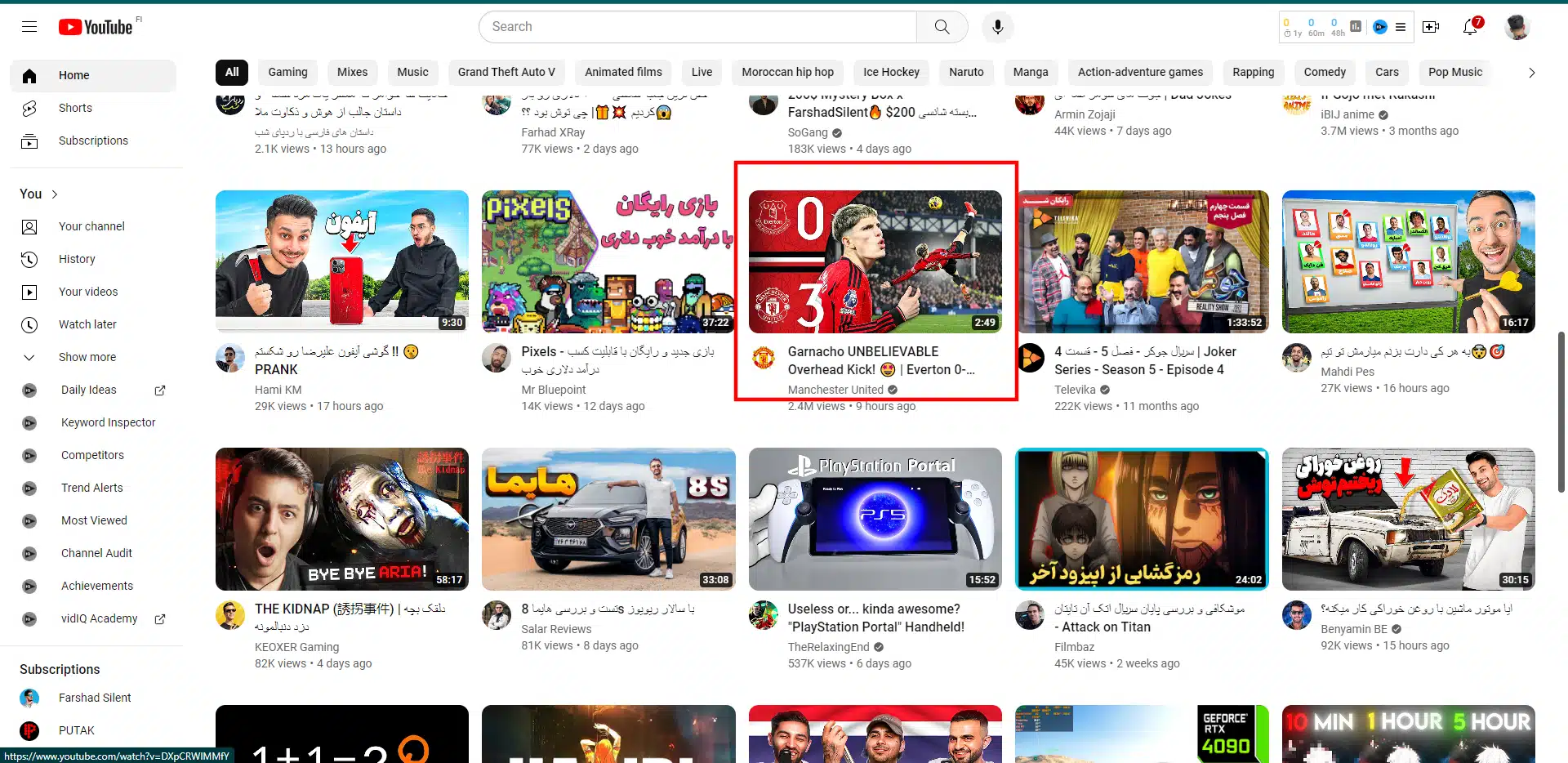Select the Gaming category chip

(287, 72)
